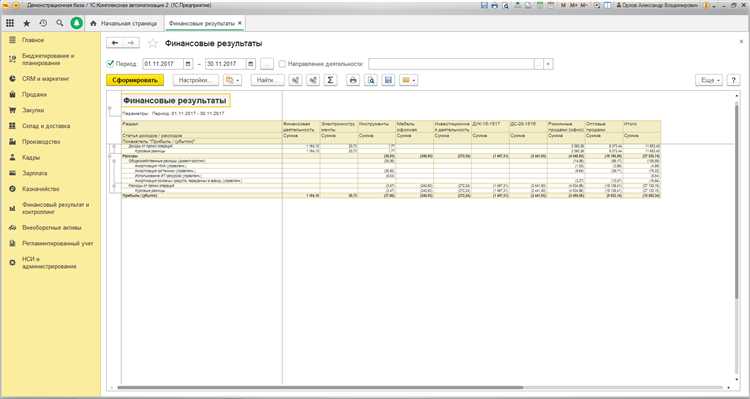Open the send-by-email dropdown button
The height and width of the screenshot is (399, 750).
pyautogui.click(x=408, y=80)
